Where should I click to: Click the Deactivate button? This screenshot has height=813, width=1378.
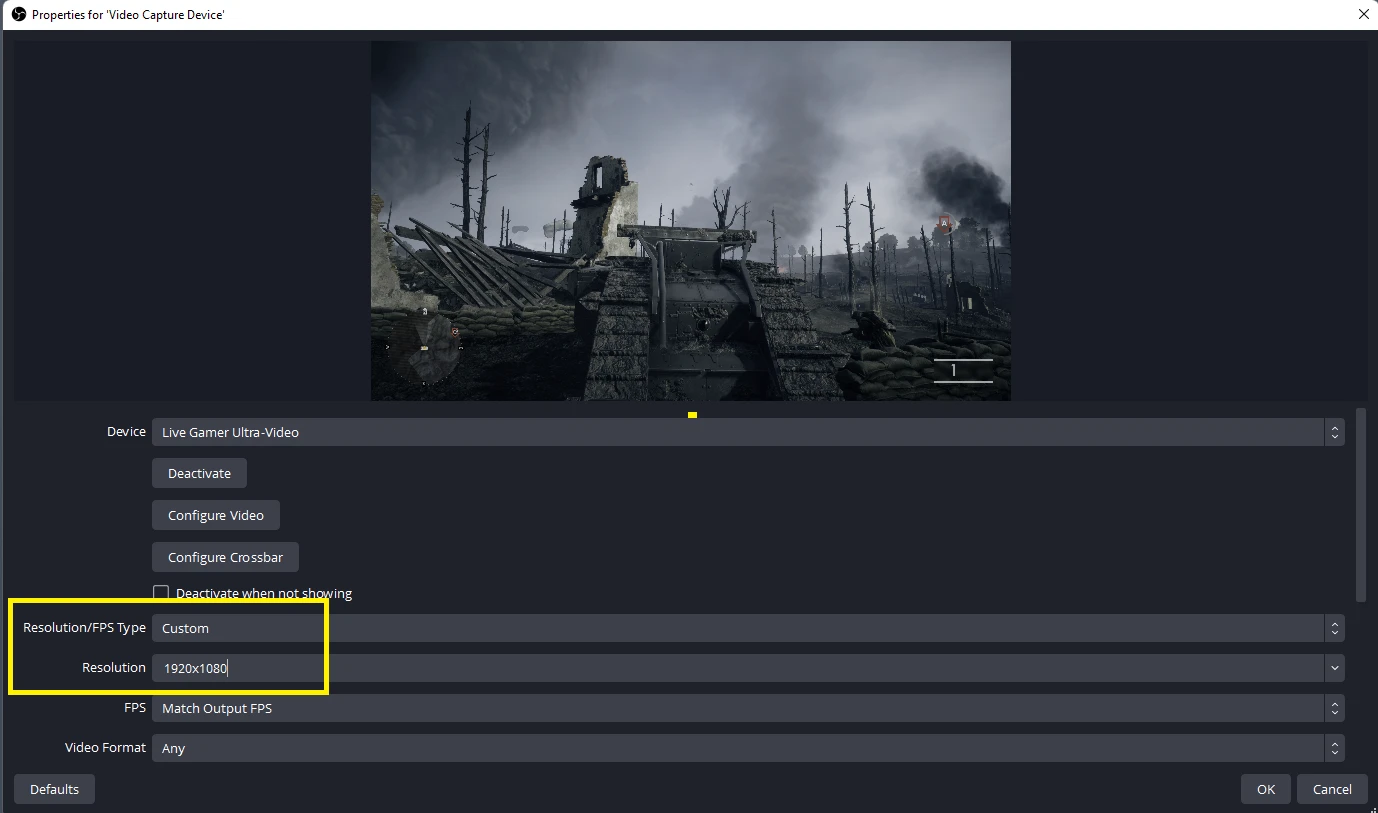tap(199, 473)
